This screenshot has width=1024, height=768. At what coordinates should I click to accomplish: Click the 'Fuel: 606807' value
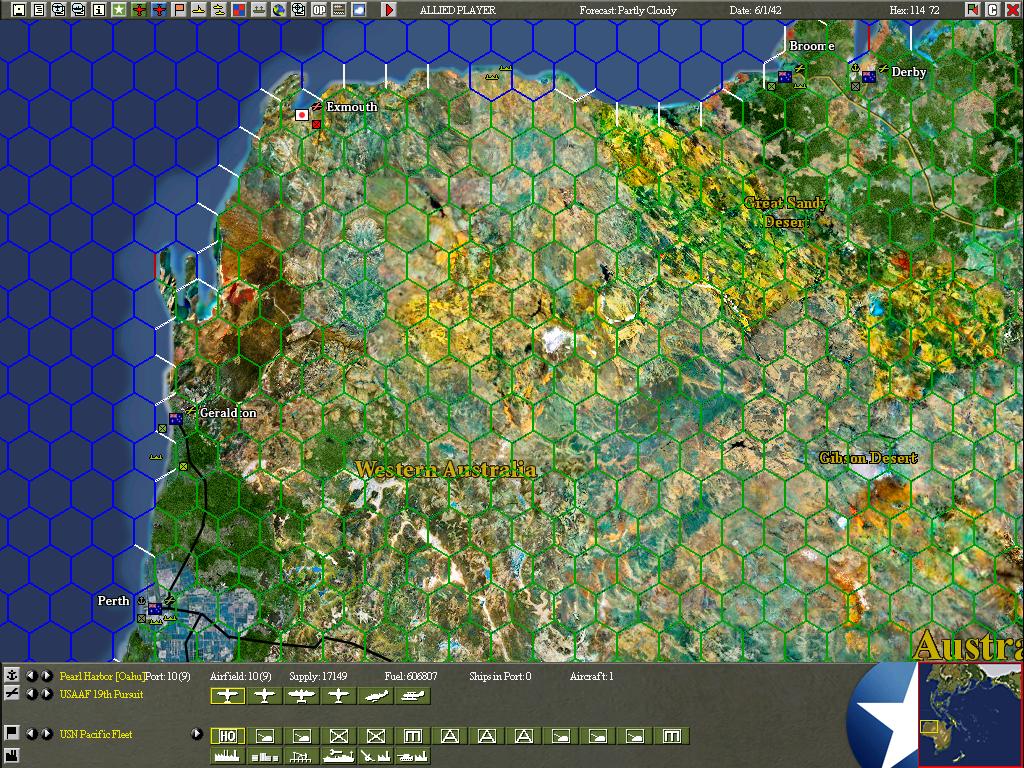411,676
